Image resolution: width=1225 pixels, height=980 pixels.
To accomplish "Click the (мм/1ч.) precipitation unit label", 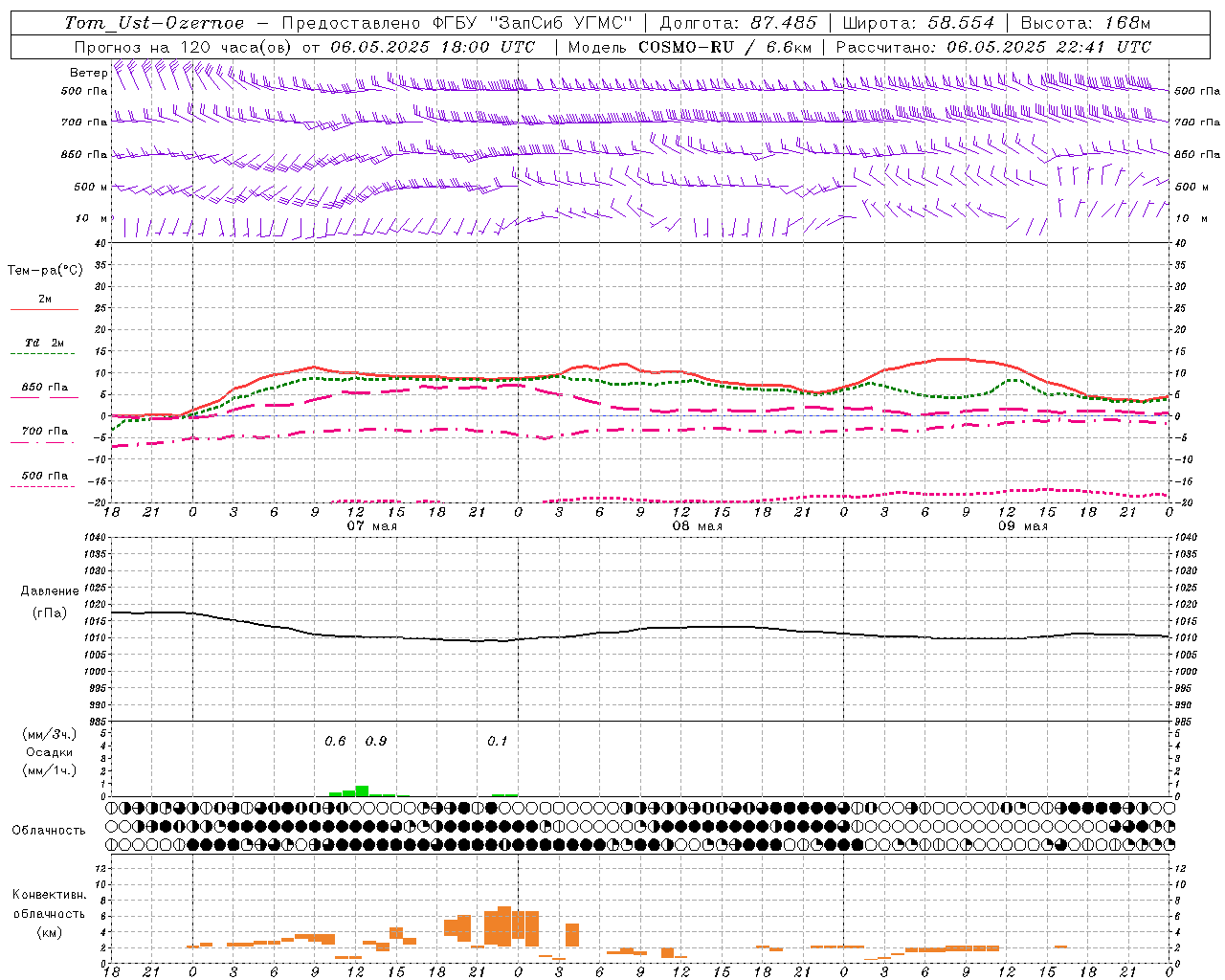I will tap(49, 770).
